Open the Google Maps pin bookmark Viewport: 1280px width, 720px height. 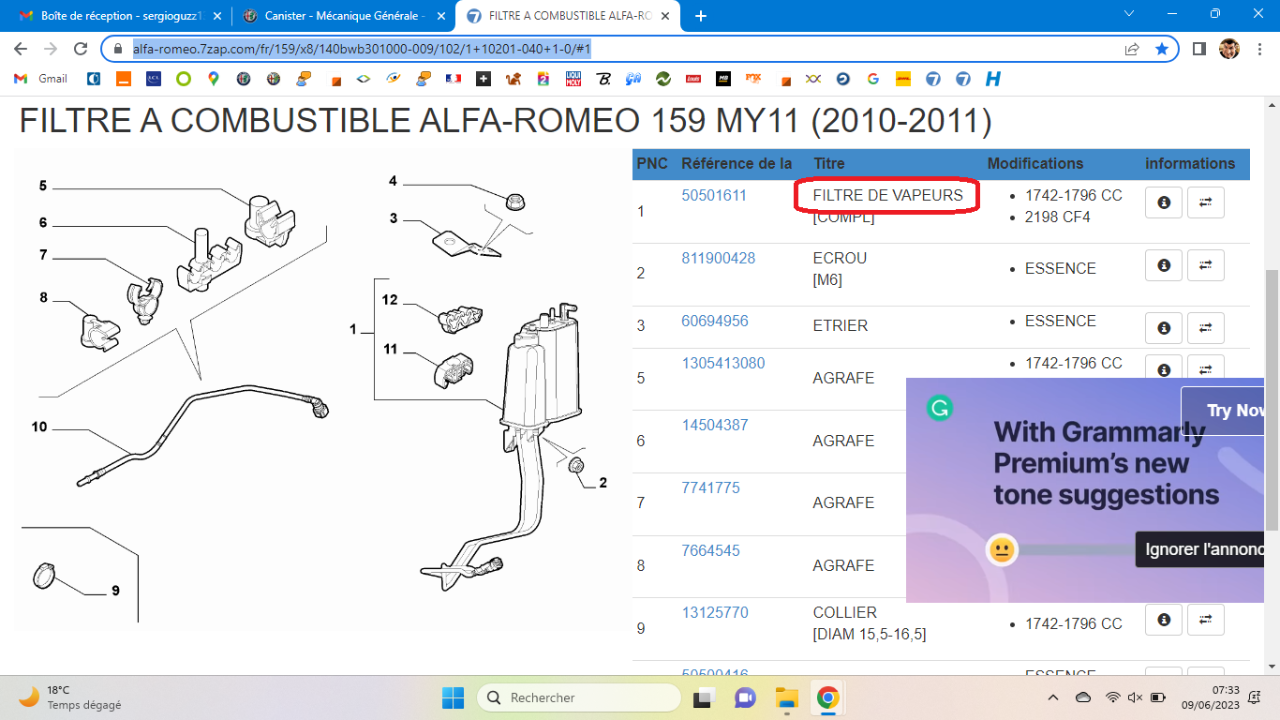click(x=213, y=78)
